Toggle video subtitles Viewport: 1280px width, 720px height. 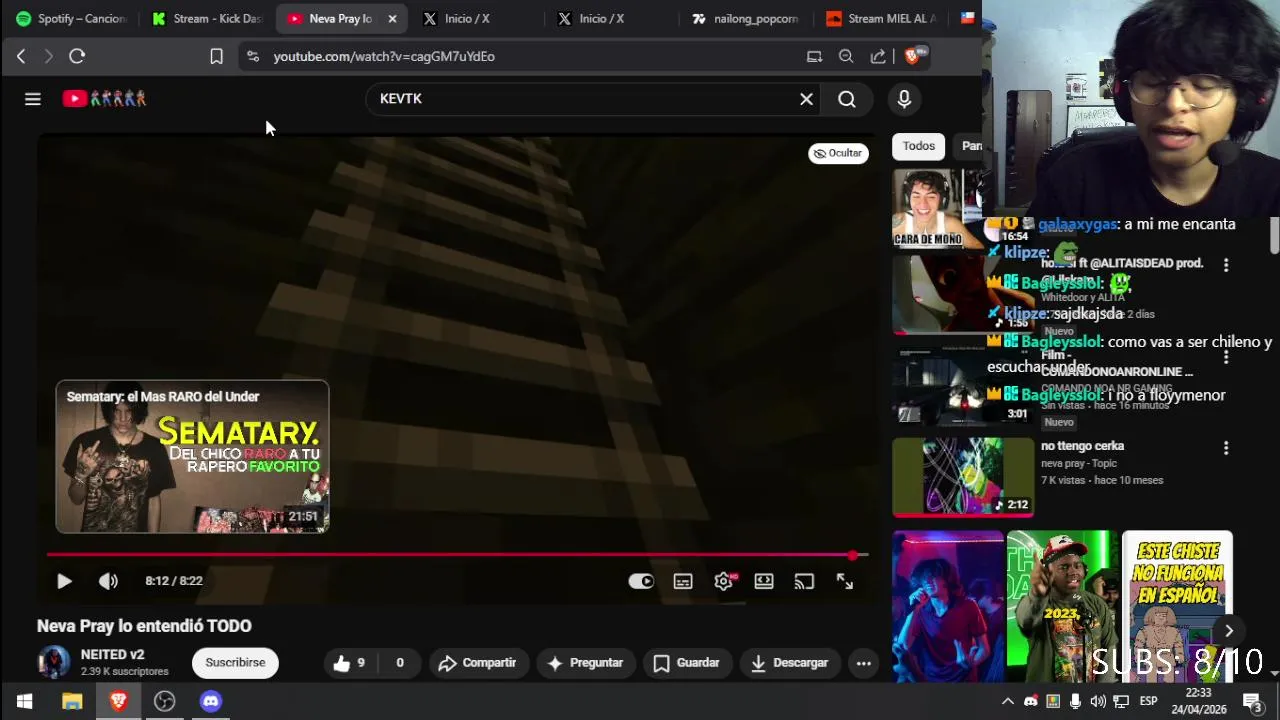(x=683, y=581)
